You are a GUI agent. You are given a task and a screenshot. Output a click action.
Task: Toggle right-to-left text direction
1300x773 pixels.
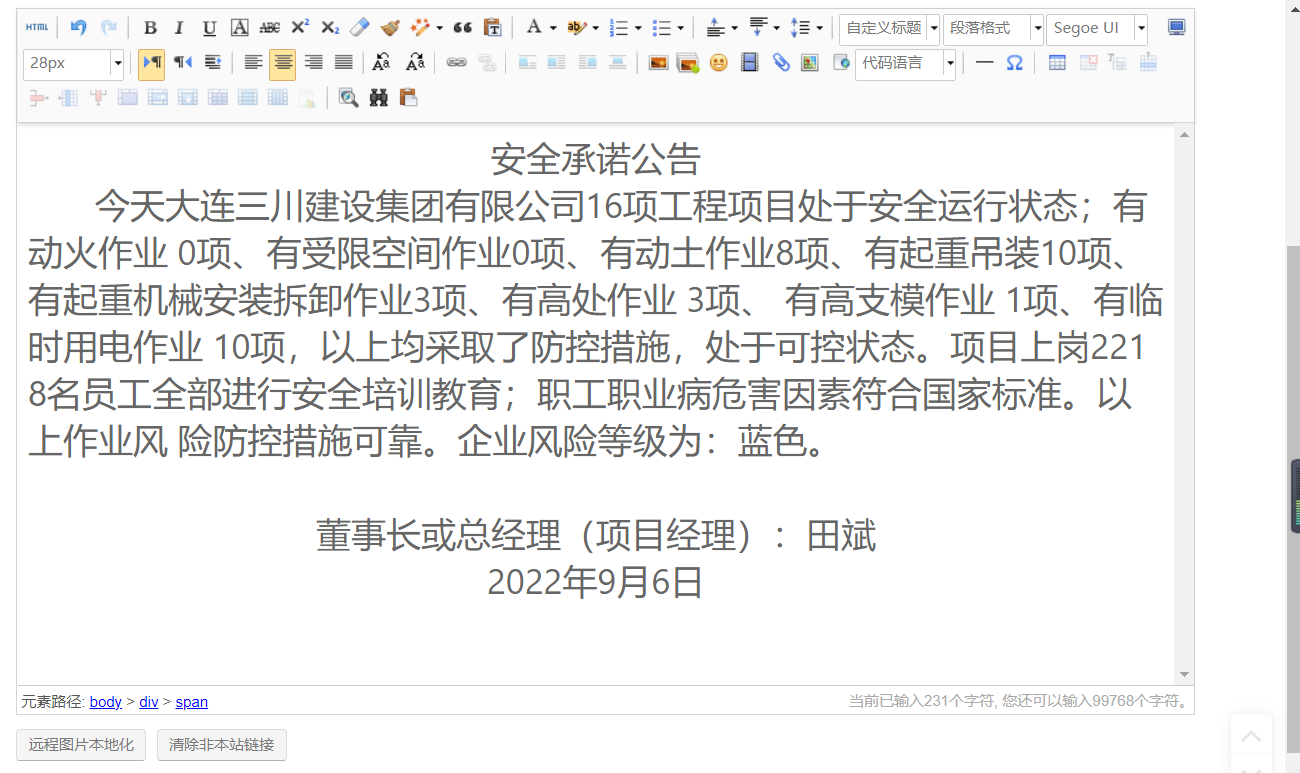tap(183, 63)
